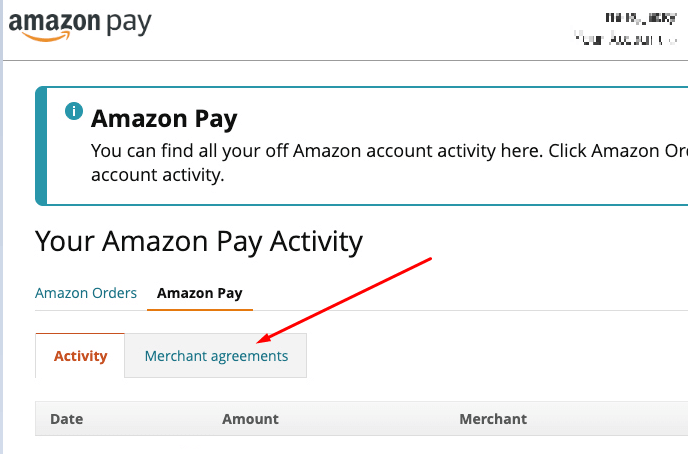This screenshot has width=688, height=454.
Task: Open the Merchant agreements tab
Action: tap(216, 356)
